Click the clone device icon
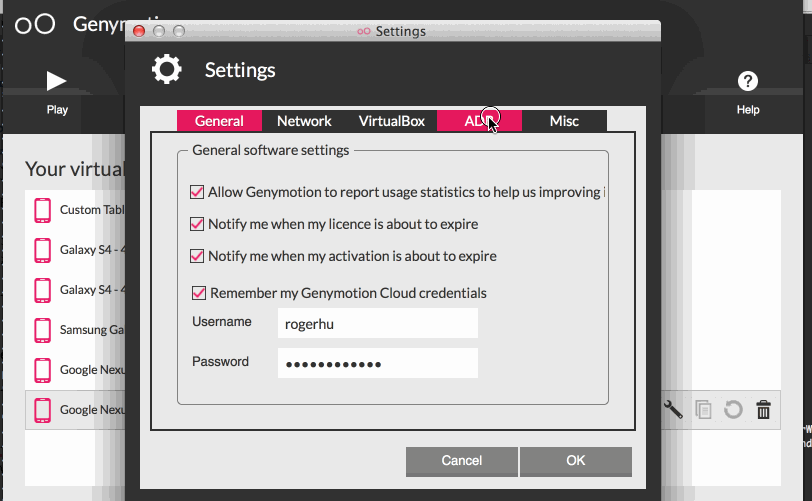Image resolution: width=812 pixels, height=501 pixels. [x=703, y=409]
